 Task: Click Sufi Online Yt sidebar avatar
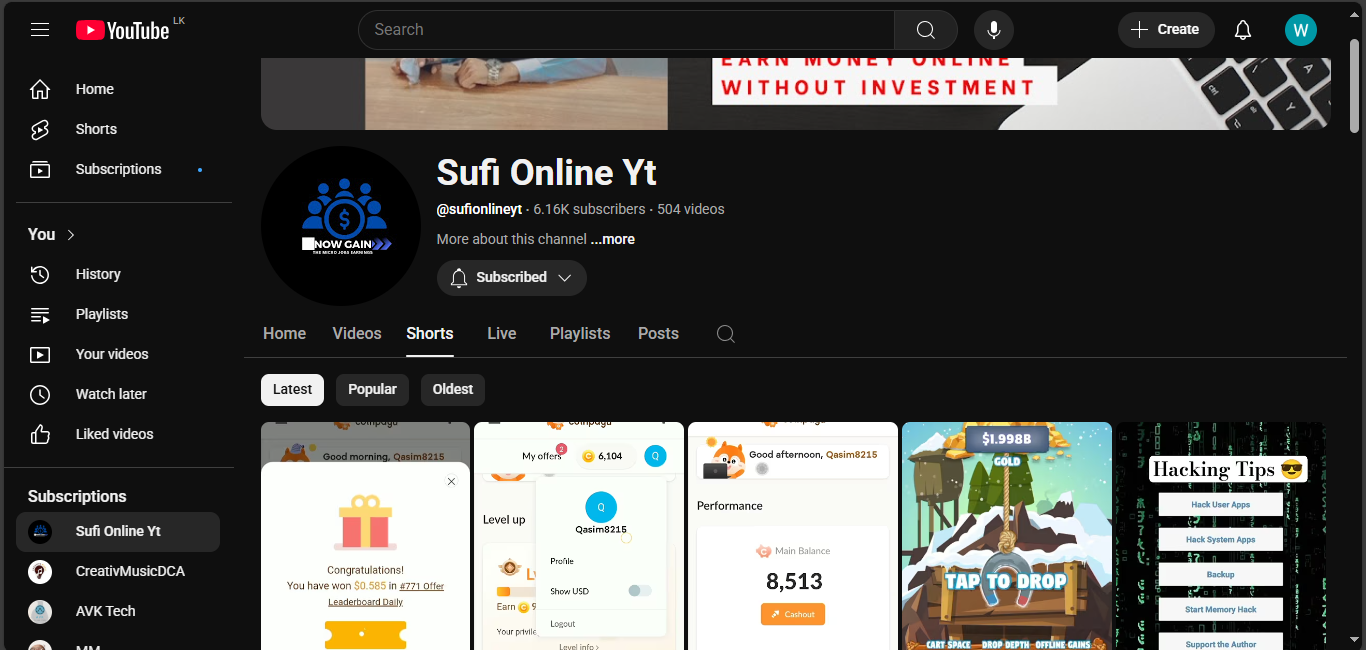point(40,531)
